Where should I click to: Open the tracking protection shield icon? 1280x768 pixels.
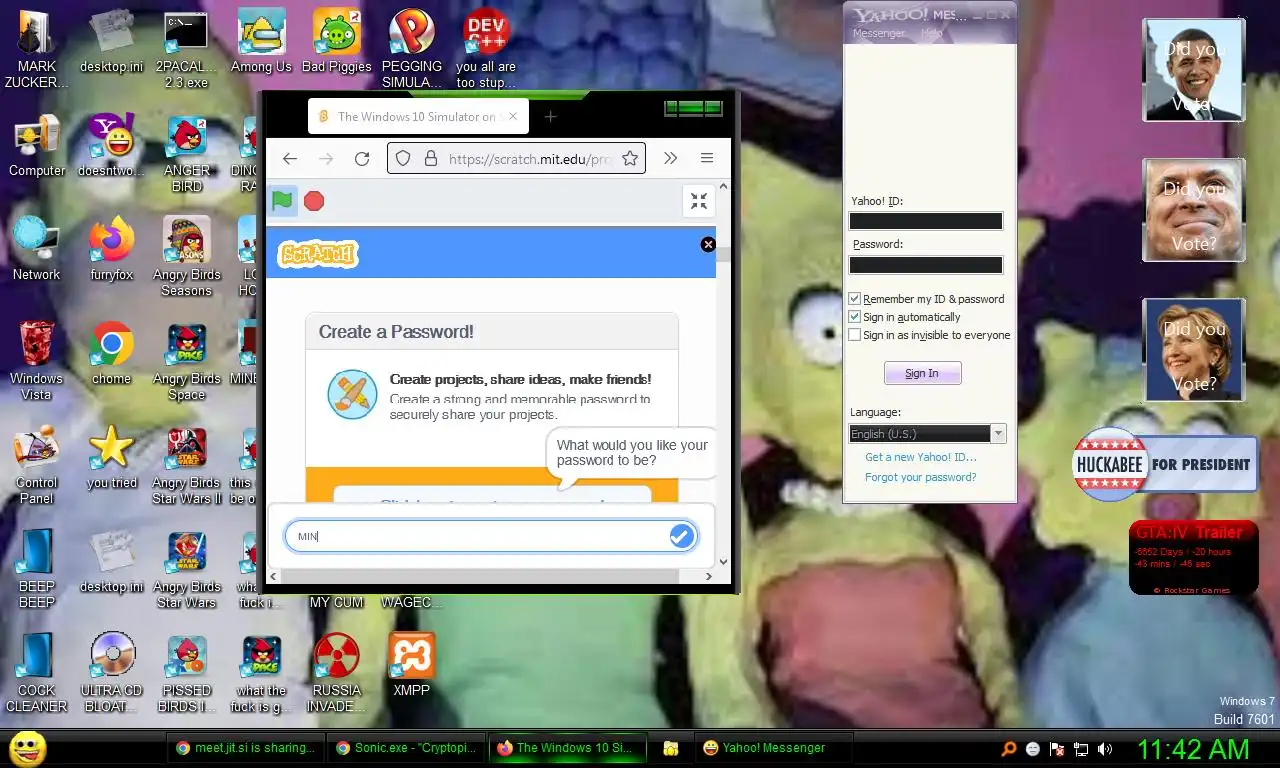pos(403,158)
